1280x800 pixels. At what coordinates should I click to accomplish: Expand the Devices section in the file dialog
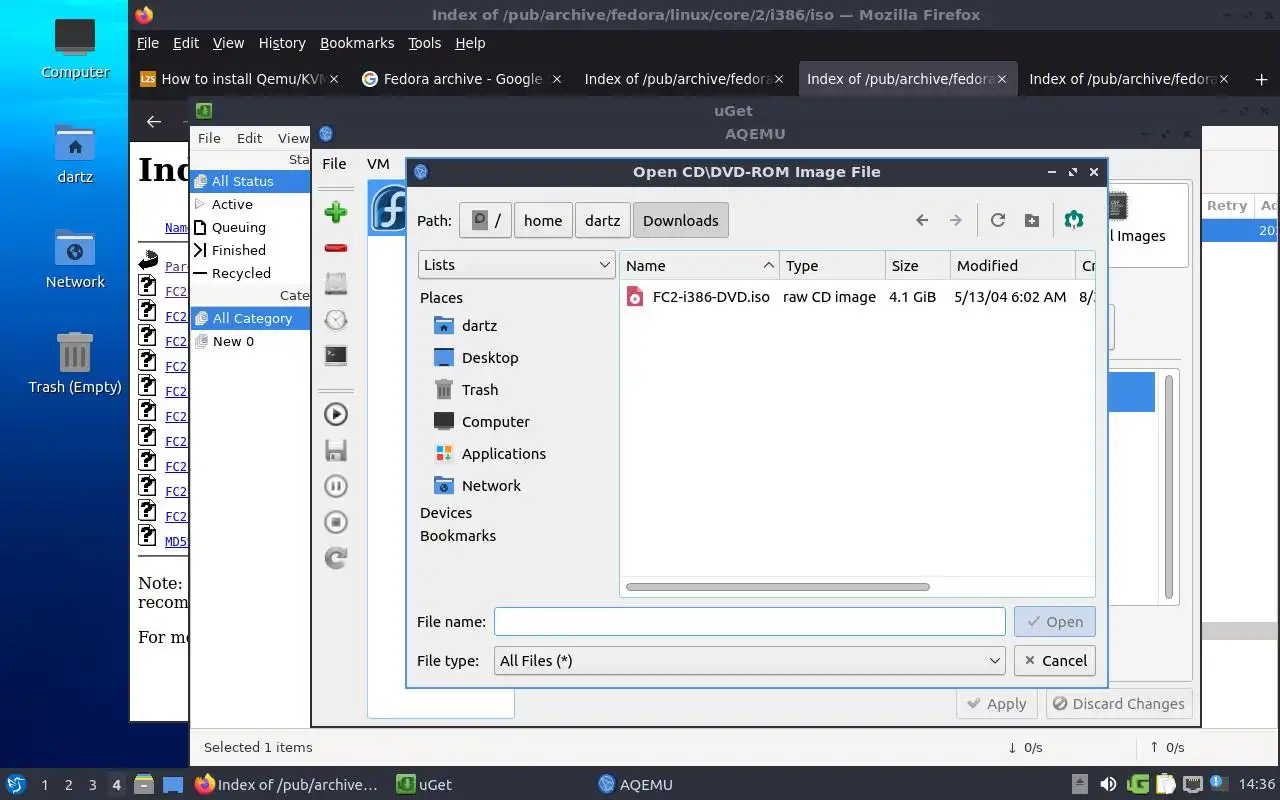tap(446, 513)
